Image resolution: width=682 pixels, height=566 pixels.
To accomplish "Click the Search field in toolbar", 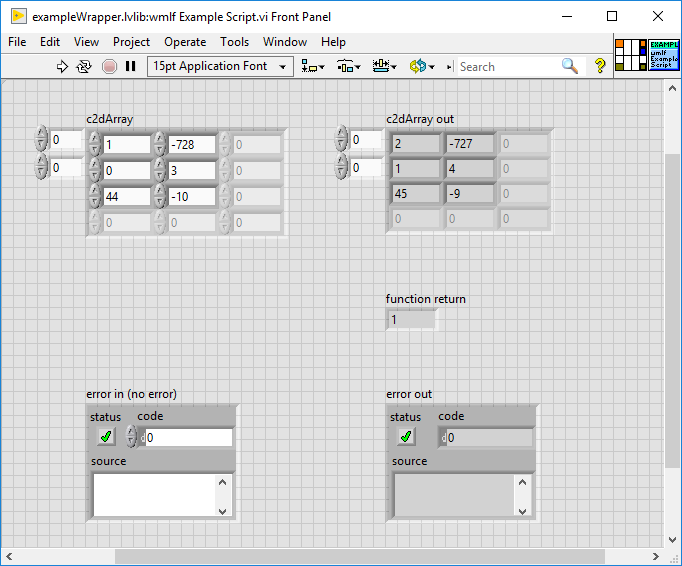I will [509, 67].
